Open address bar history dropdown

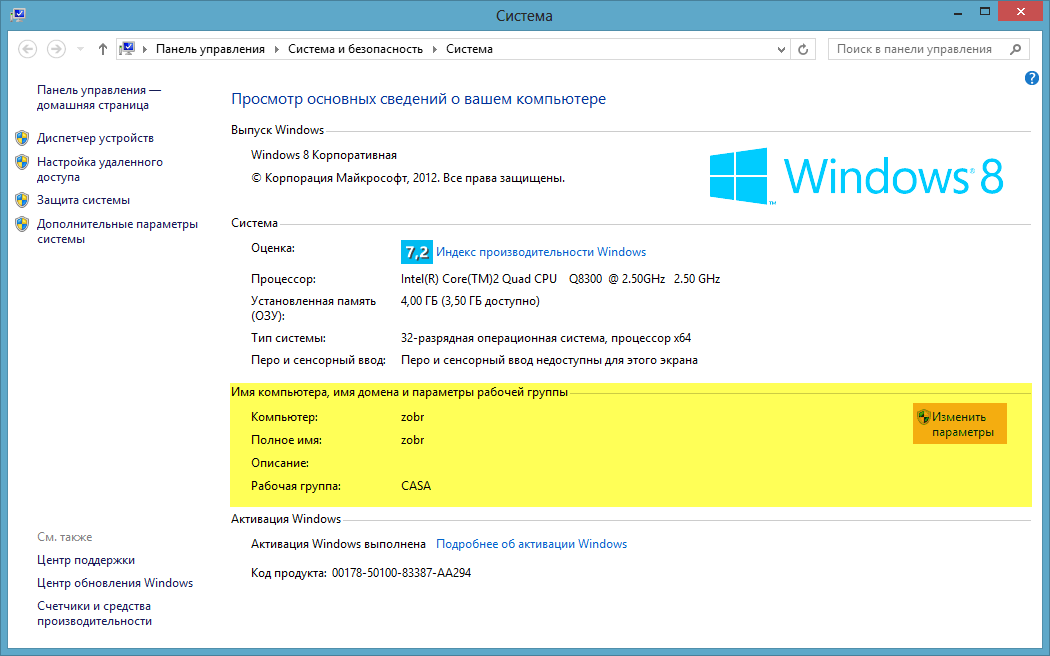click(x=781, y=50)
